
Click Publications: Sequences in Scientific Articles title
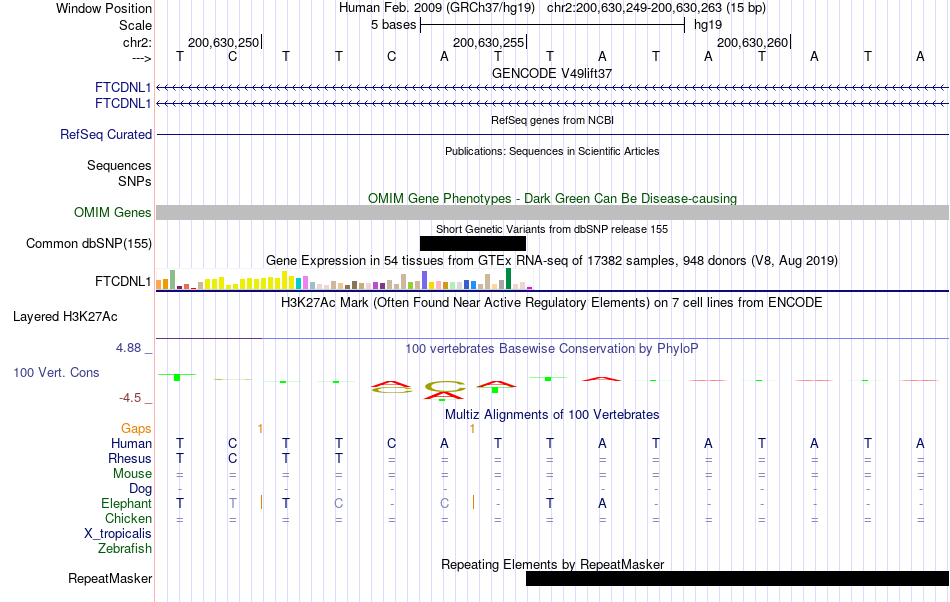pos(552,151)
